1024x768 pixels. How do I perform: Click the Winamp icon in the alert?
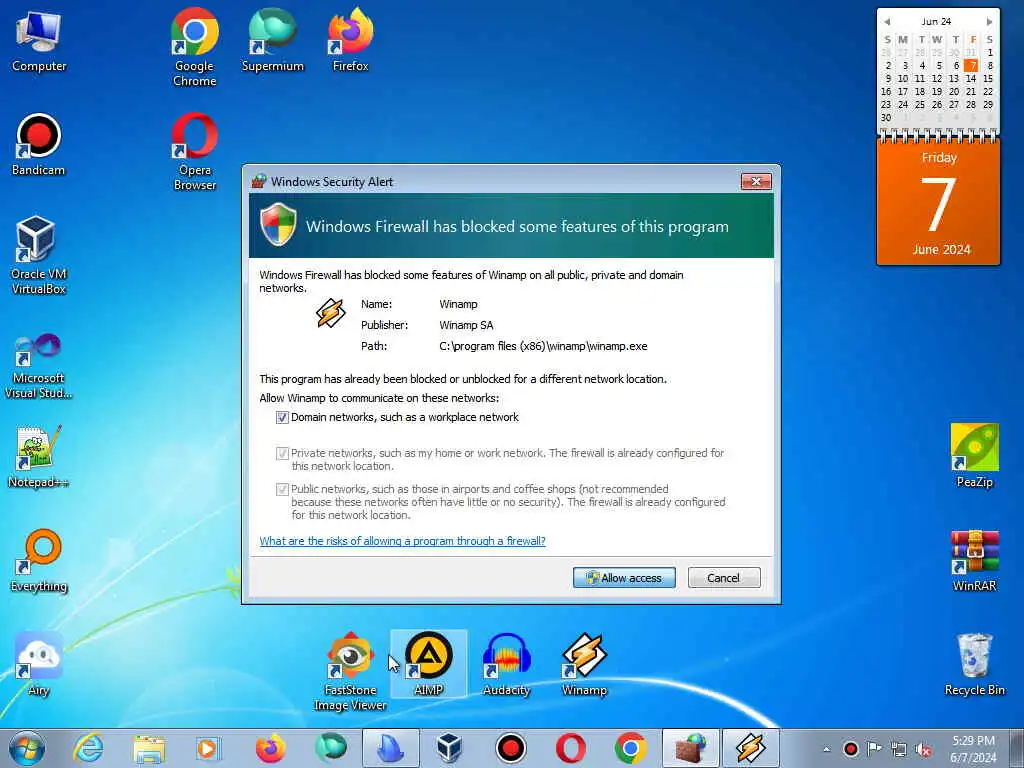(330, 313)
